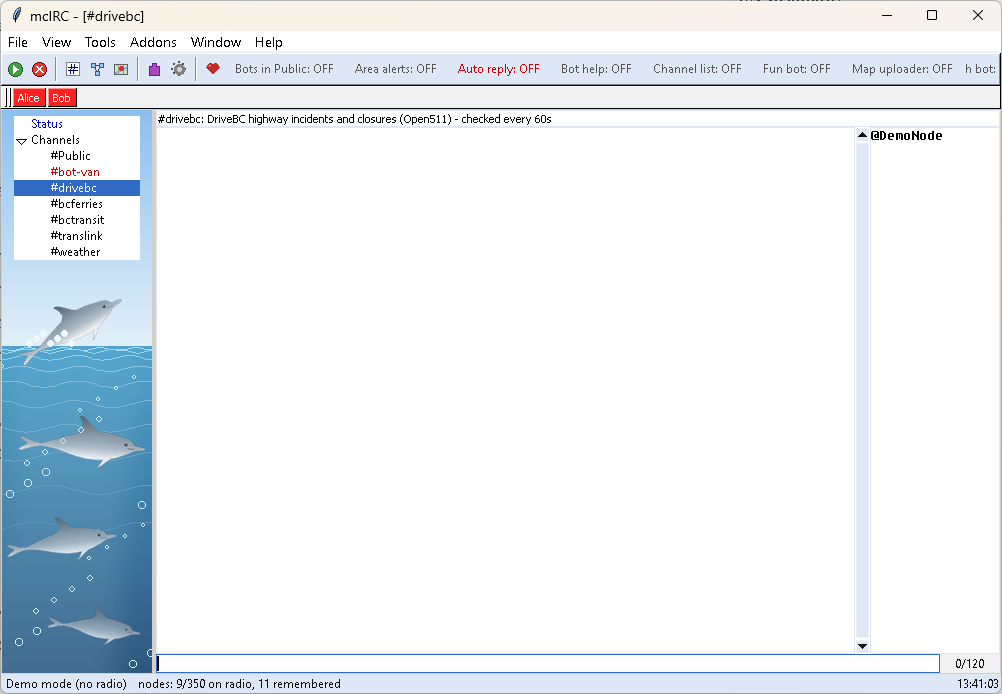Image resolution: width=1002 pixels, height=694 pixels.
Task: Click the #drivebc topic line text
Action: click(355, 119)
